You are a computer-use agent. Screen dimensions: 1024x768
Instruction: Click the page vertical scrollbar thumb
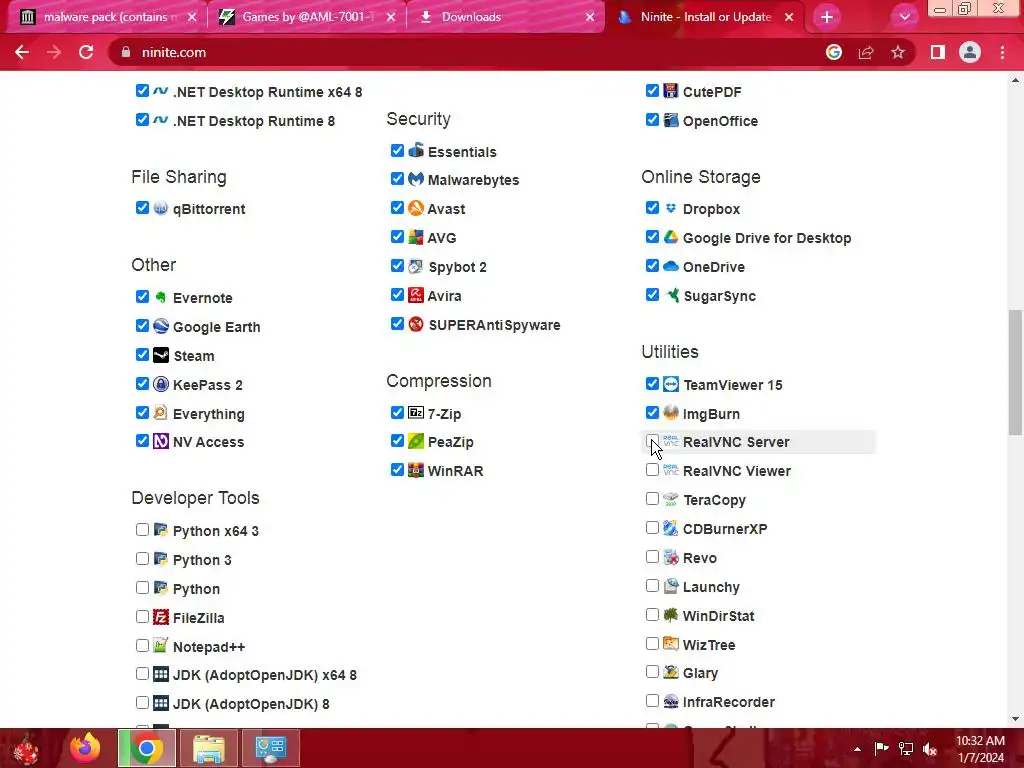point(1015,372)
